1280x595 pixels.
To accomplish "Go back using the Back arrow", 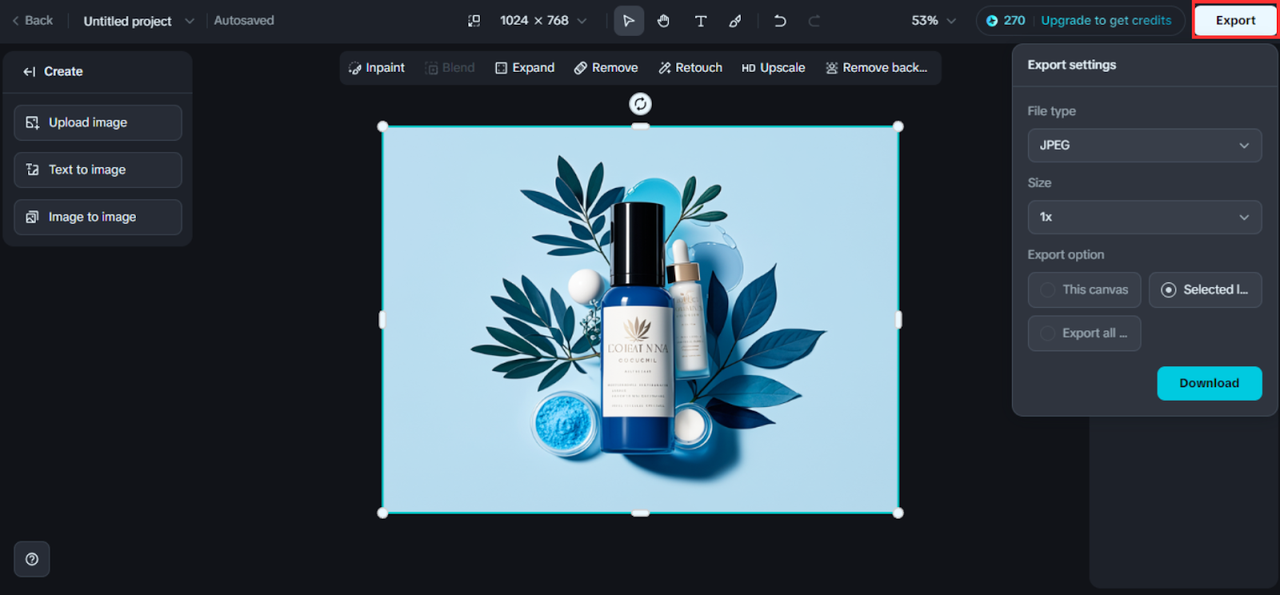I will (32, 20).
